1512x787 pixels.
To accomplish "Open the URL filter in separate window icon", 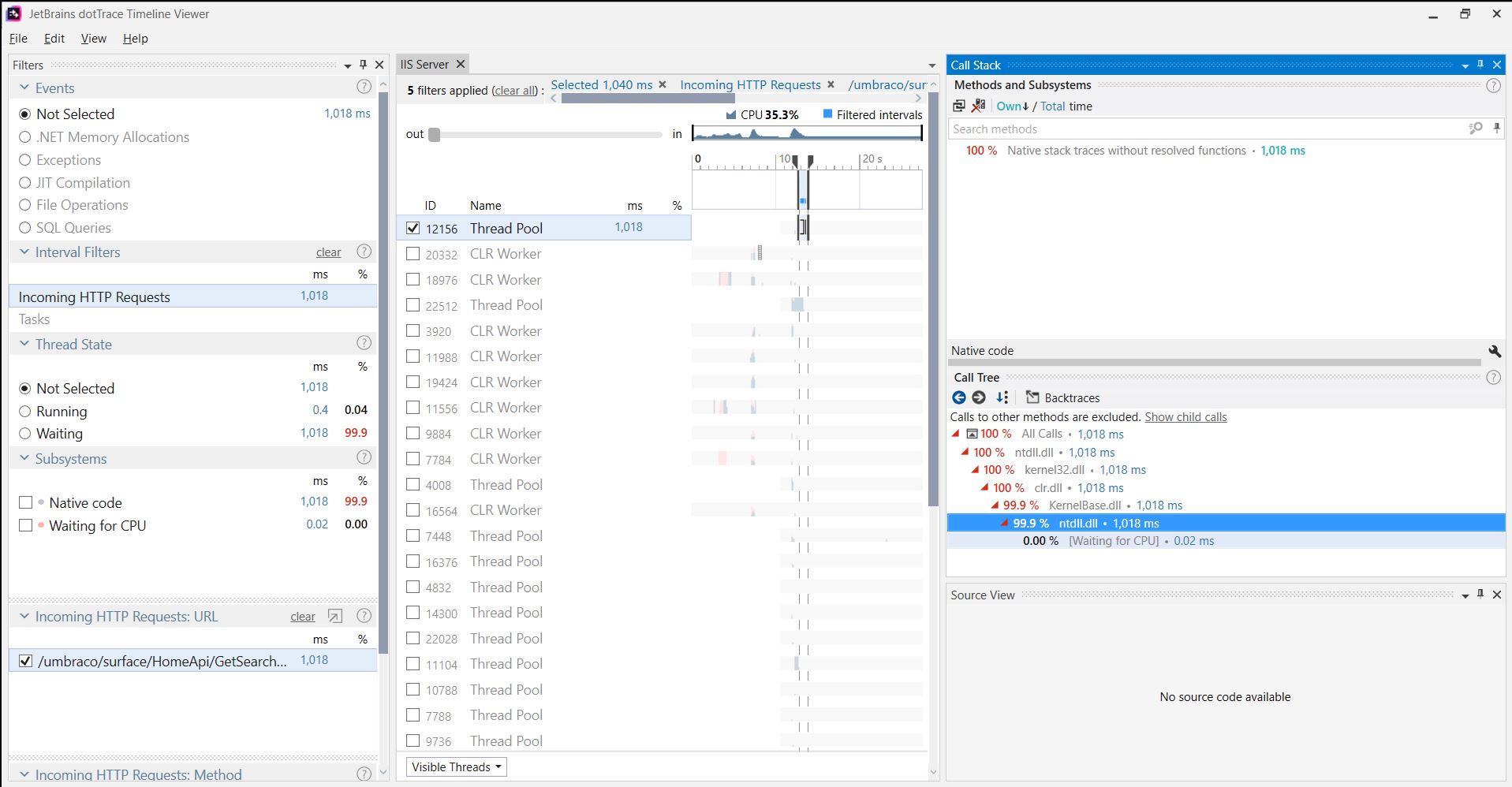I will [x=335, y=617].
